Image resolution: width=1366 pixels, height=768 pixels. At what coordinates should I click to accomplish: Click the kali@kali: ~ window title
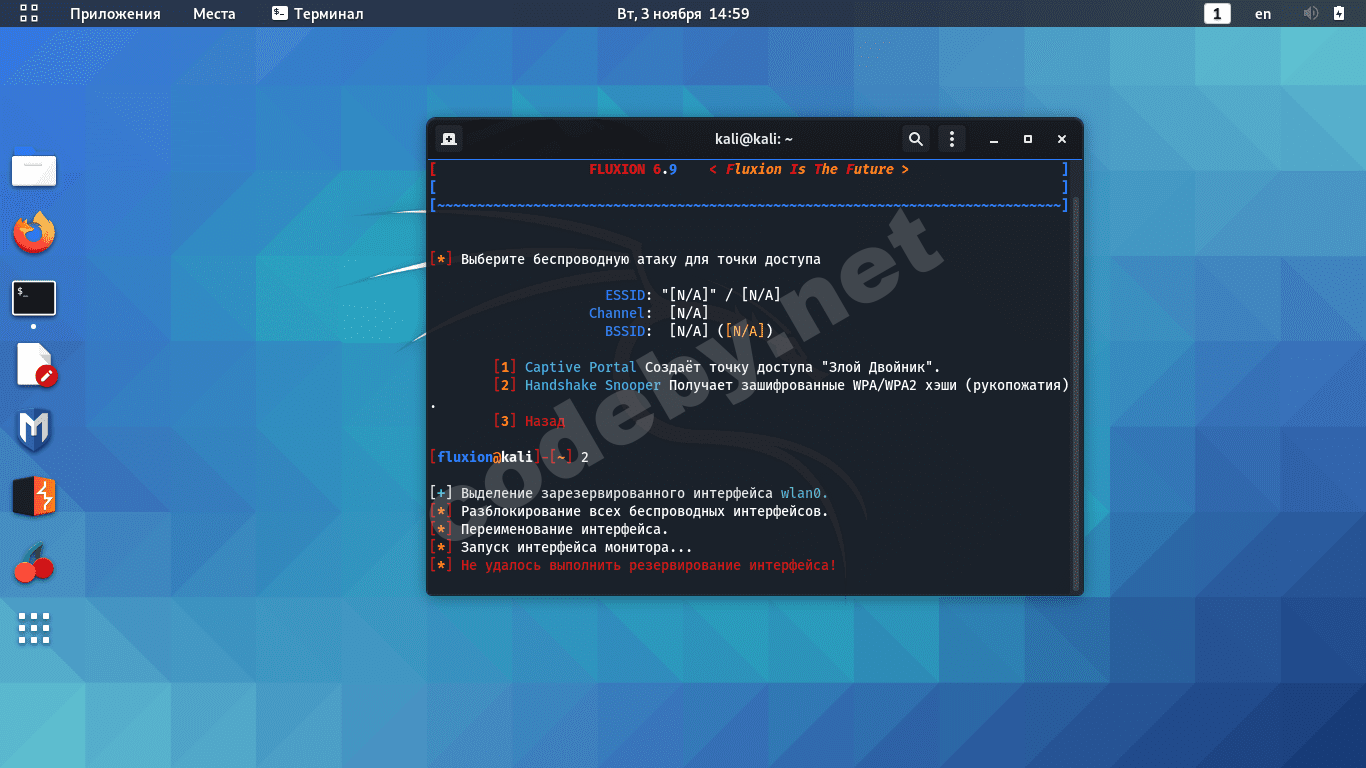pyautogui.click(x=754, y=139)
